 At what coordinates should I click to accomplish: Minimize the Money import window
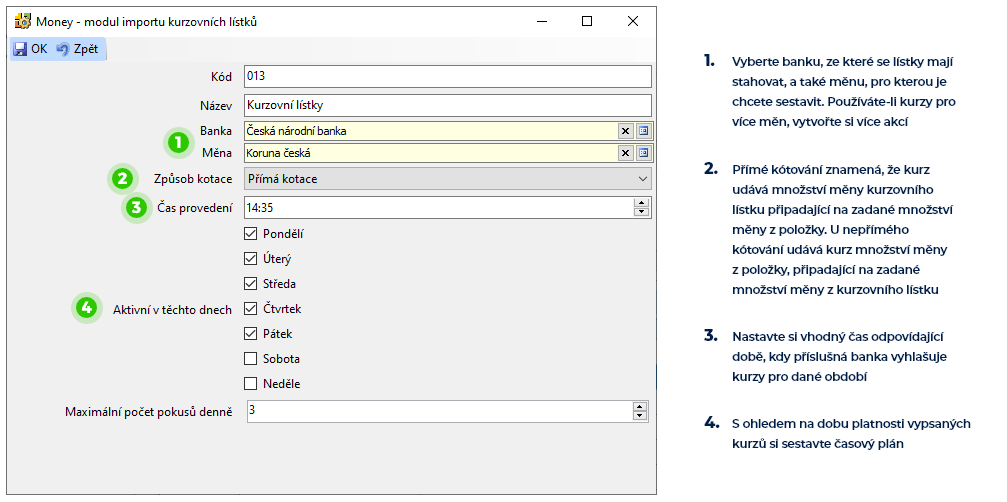point(541,22)
